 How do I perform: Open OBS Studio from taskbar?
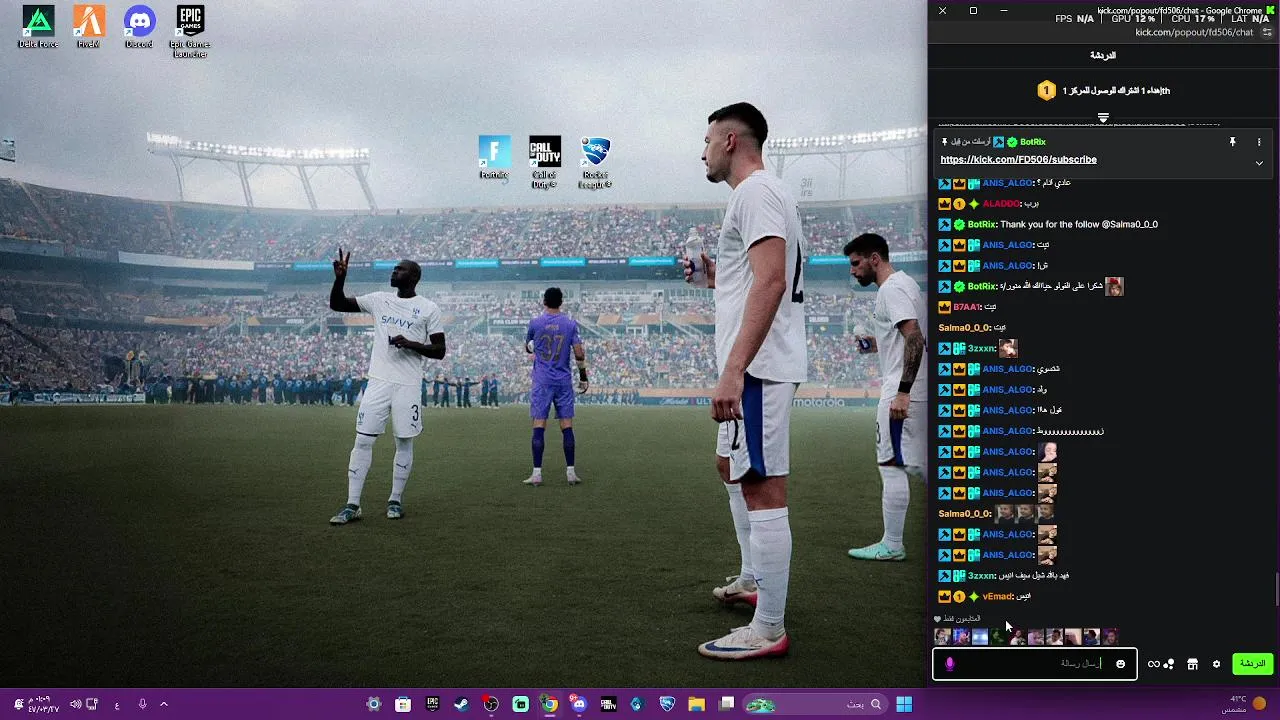point(491,704)
